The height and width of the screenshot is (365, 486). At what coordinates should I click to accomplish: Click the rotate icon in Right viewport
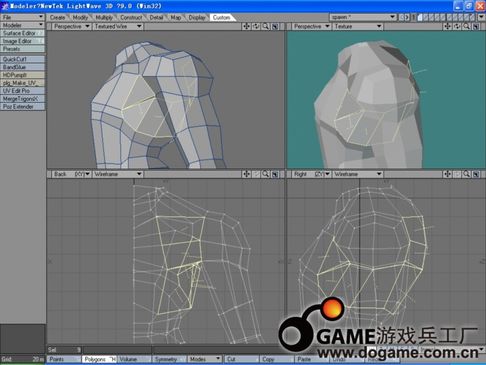pos(457,174)
